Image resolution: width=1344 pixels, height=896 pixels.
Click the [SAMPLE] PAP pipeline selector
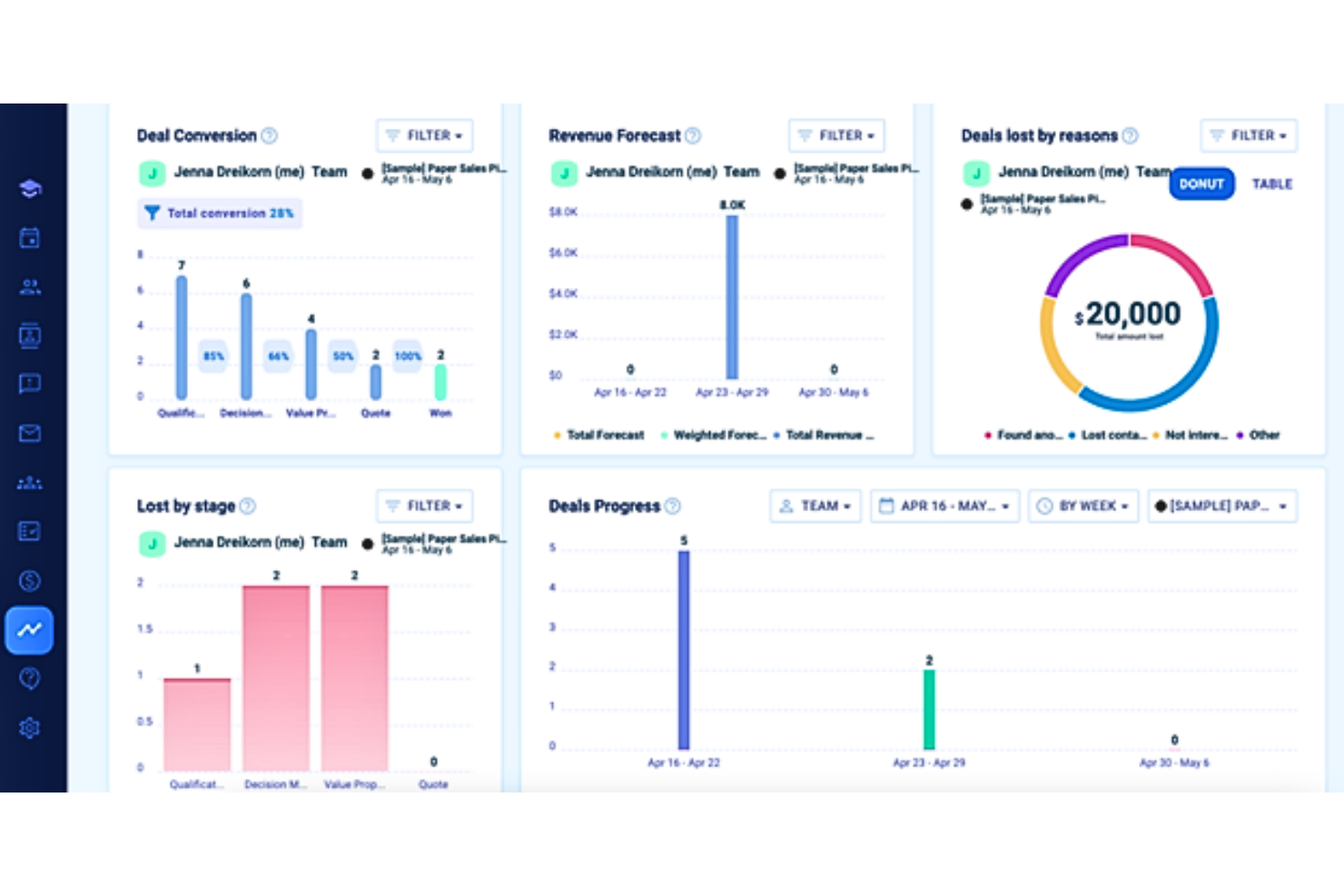click(1221, 506)
